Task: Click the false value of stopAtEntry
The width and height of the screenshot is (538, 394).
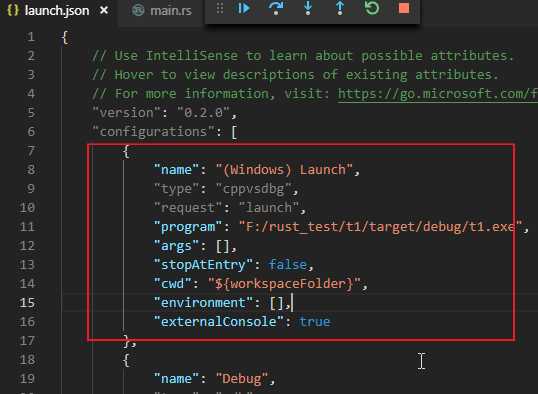Action: coord(288,265)
